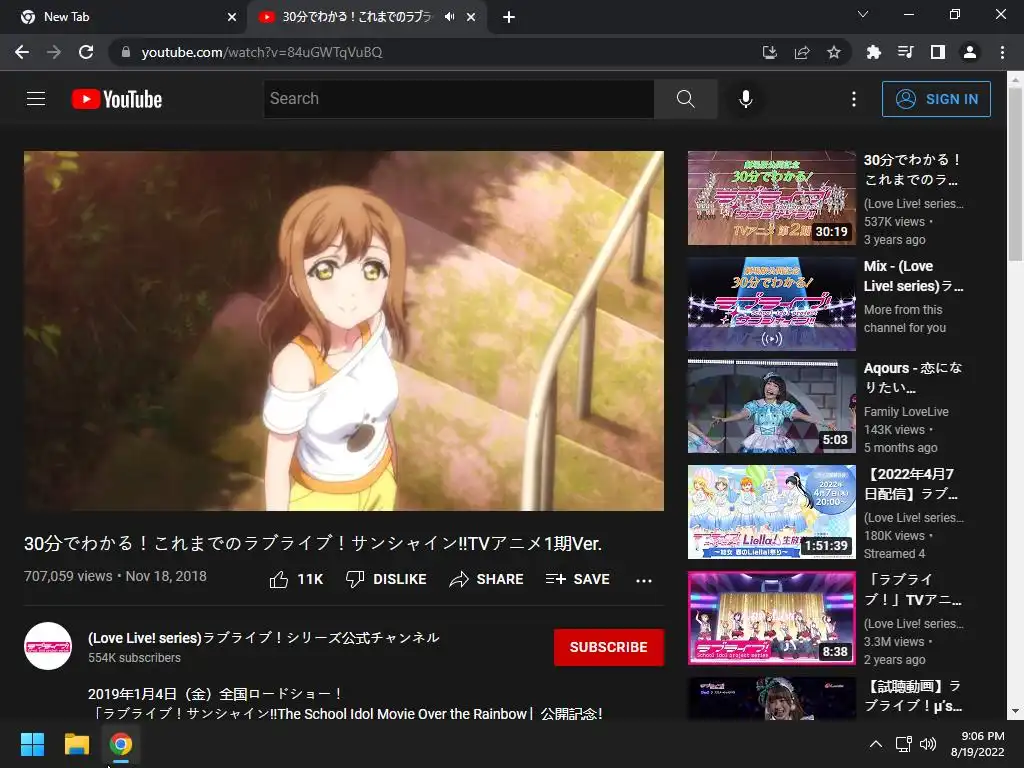Open Chrome extensions puzzle icon
Screen dimensions: 1024x768
pos(873,52)
